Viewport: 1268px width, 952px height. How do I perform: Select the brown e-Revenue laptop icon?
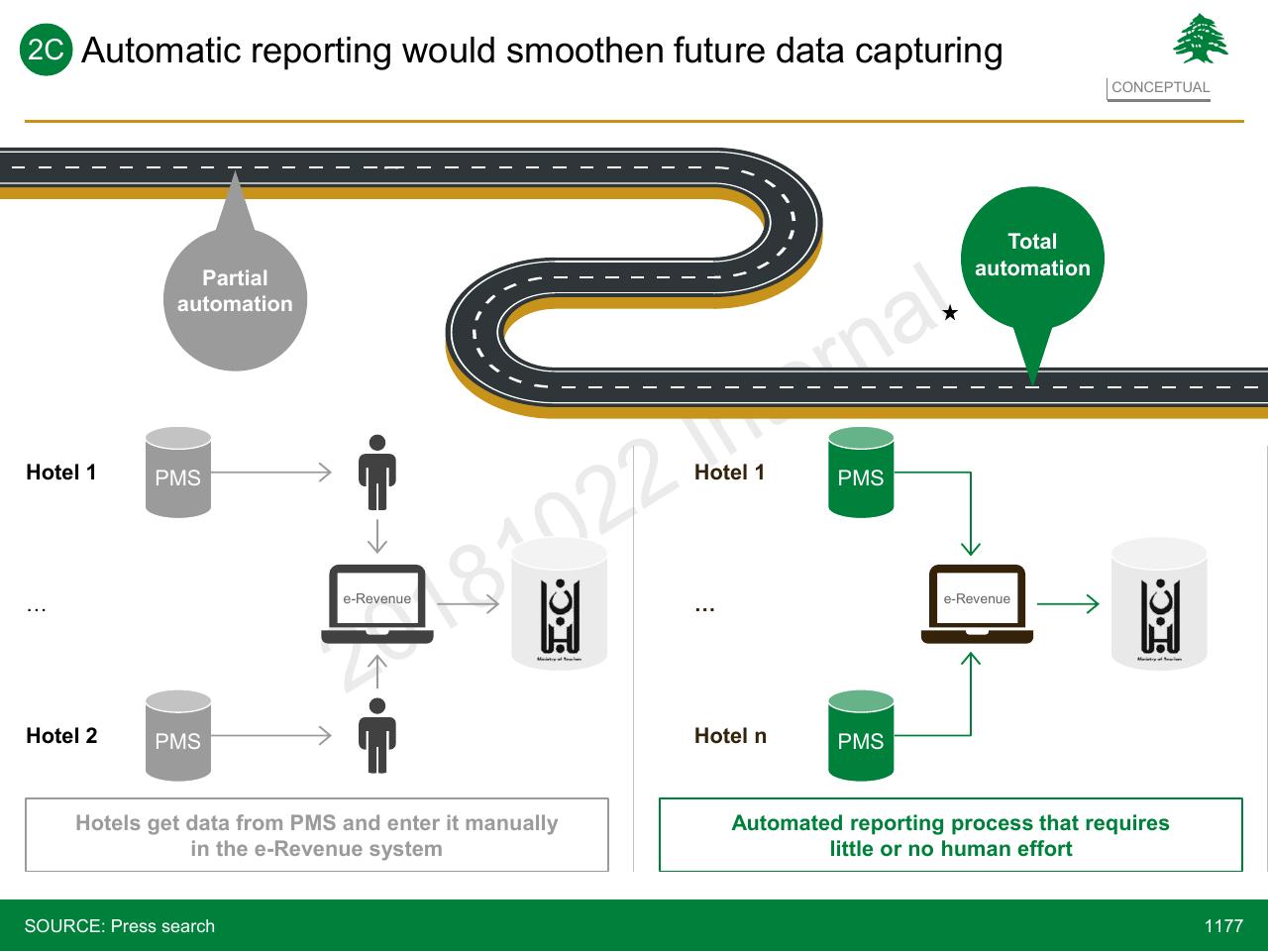point(977,603)
